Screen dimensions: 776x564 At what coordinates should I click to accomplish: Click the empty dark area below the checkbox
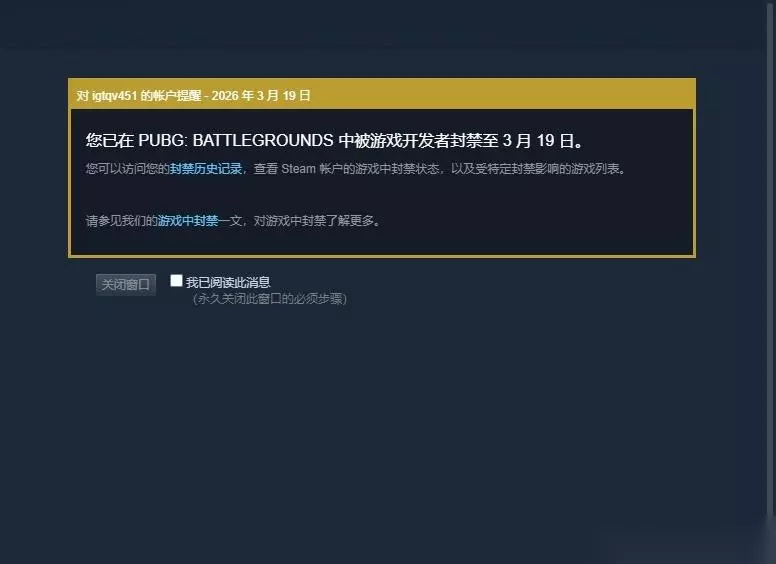(x=386, y=421)
